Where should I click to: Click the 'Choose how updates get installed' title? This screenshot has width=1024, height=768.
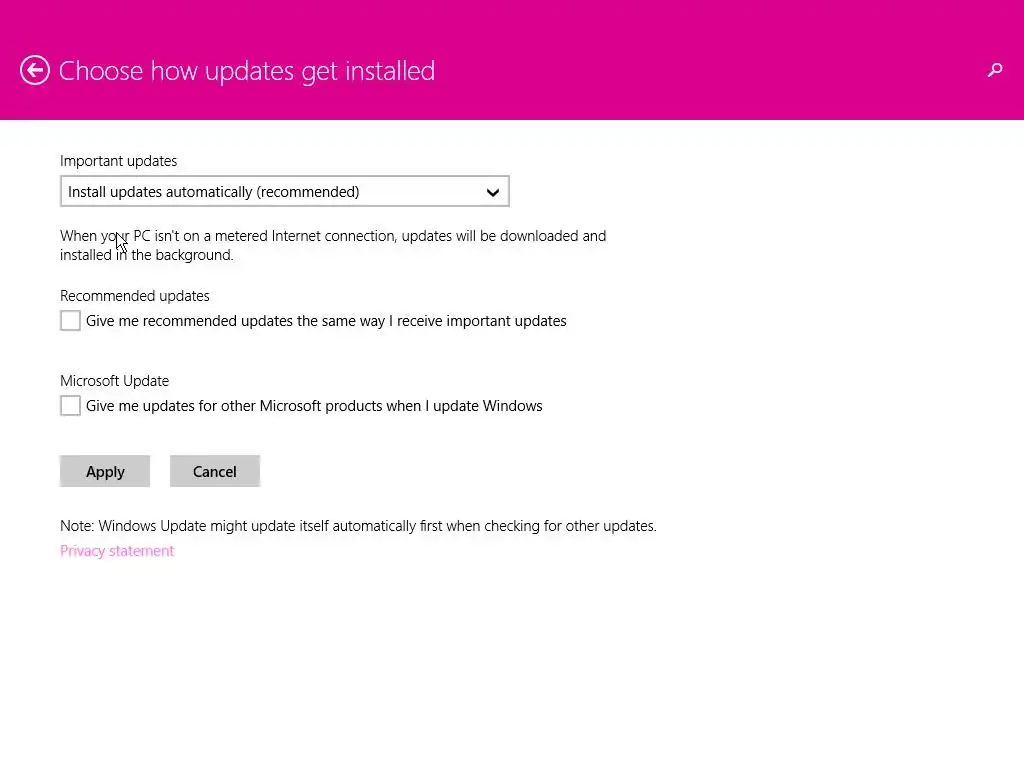247,71
